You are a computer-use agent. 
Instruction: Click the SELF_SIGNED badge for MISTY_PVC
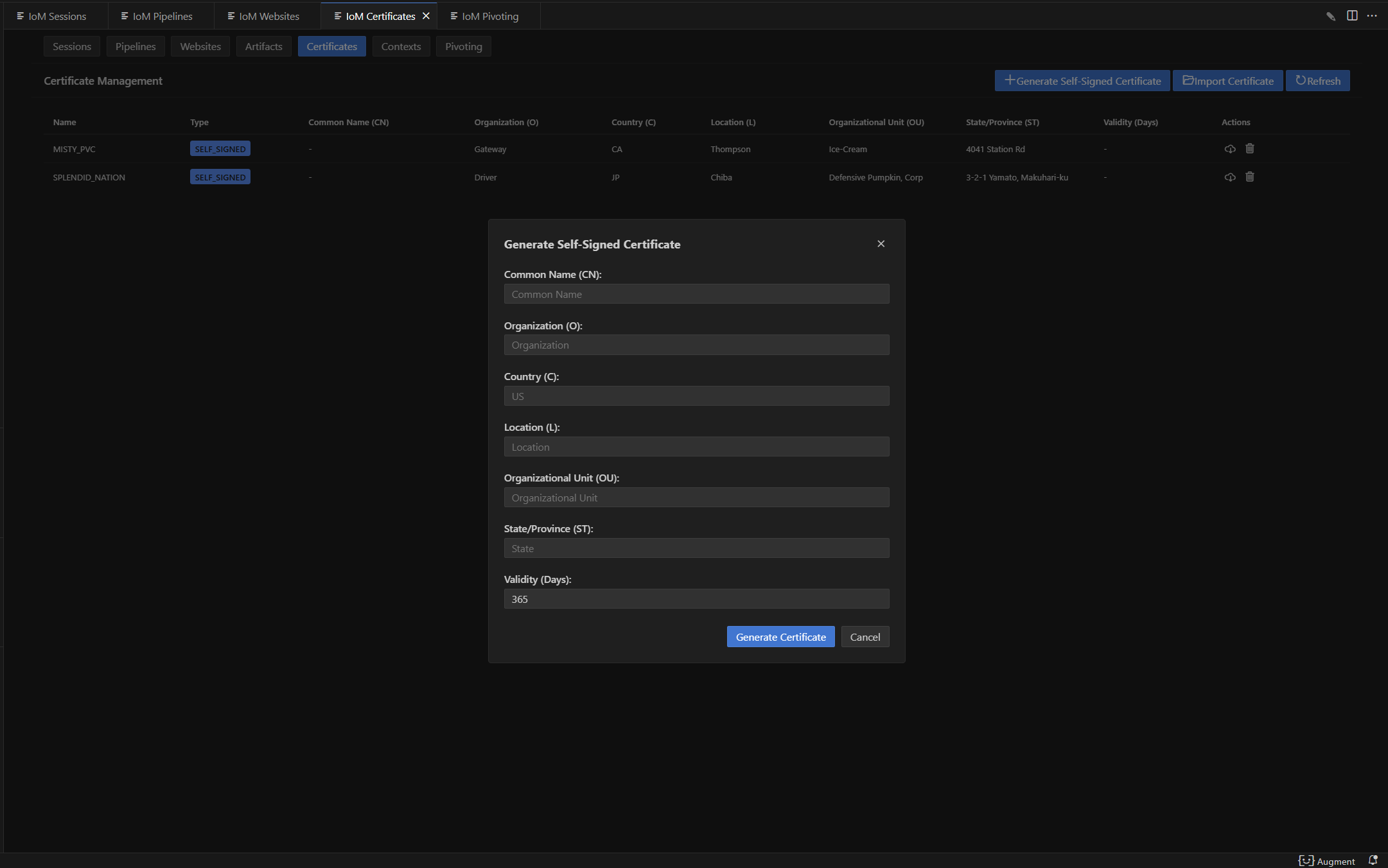click(220, 149)
